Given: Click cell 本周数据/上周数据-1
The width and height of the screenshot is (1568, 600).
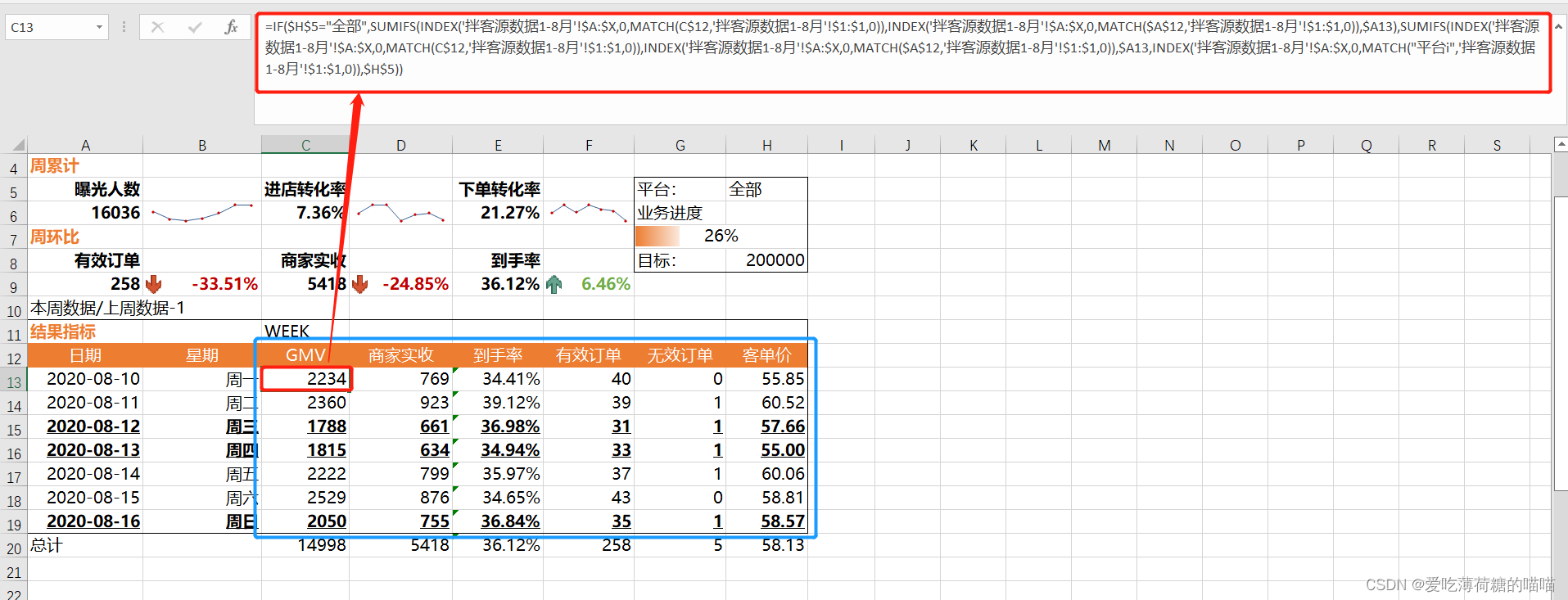Looking at the screenshot, I should pos(107,308).
